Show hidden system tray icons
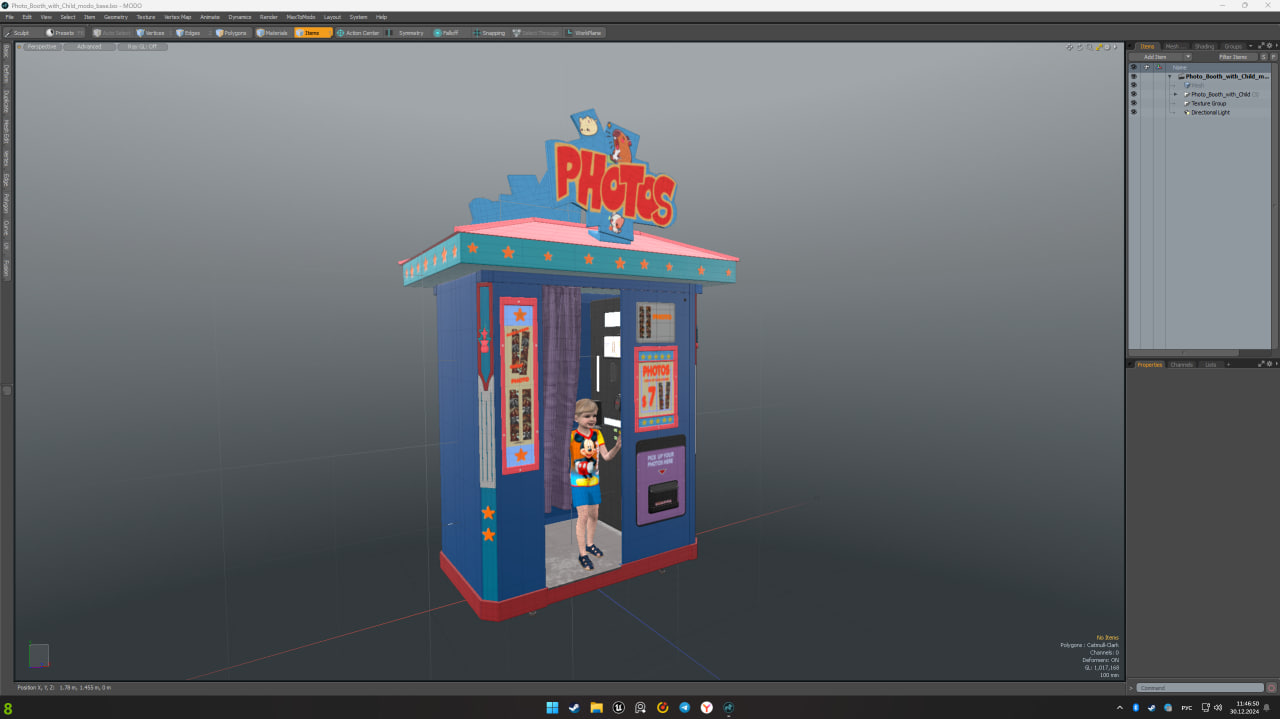1280x719 pixels. pos(1120,708)
